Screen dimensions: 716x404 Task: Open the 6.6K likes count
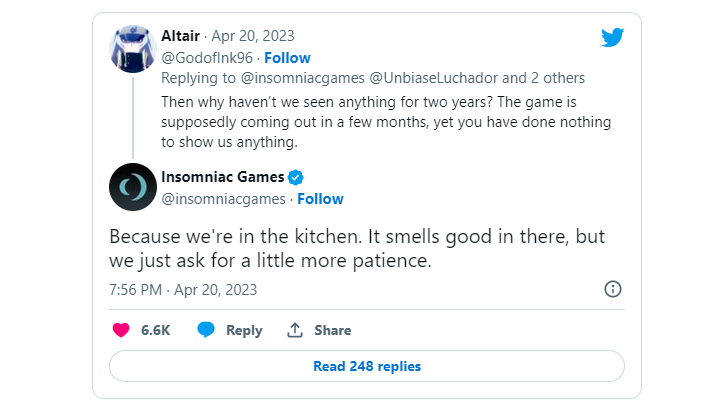click(x=155, y=330)
